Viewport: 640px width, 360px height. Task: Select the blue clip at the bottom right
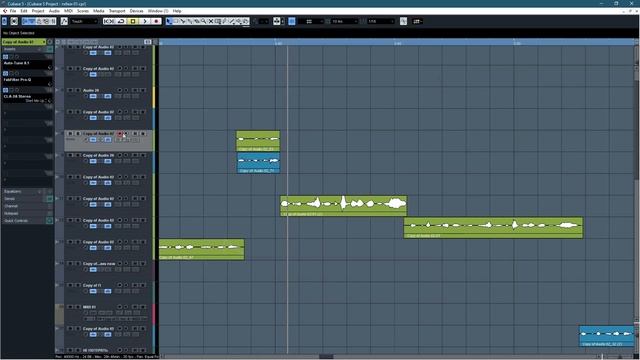[x=607, y=336]
